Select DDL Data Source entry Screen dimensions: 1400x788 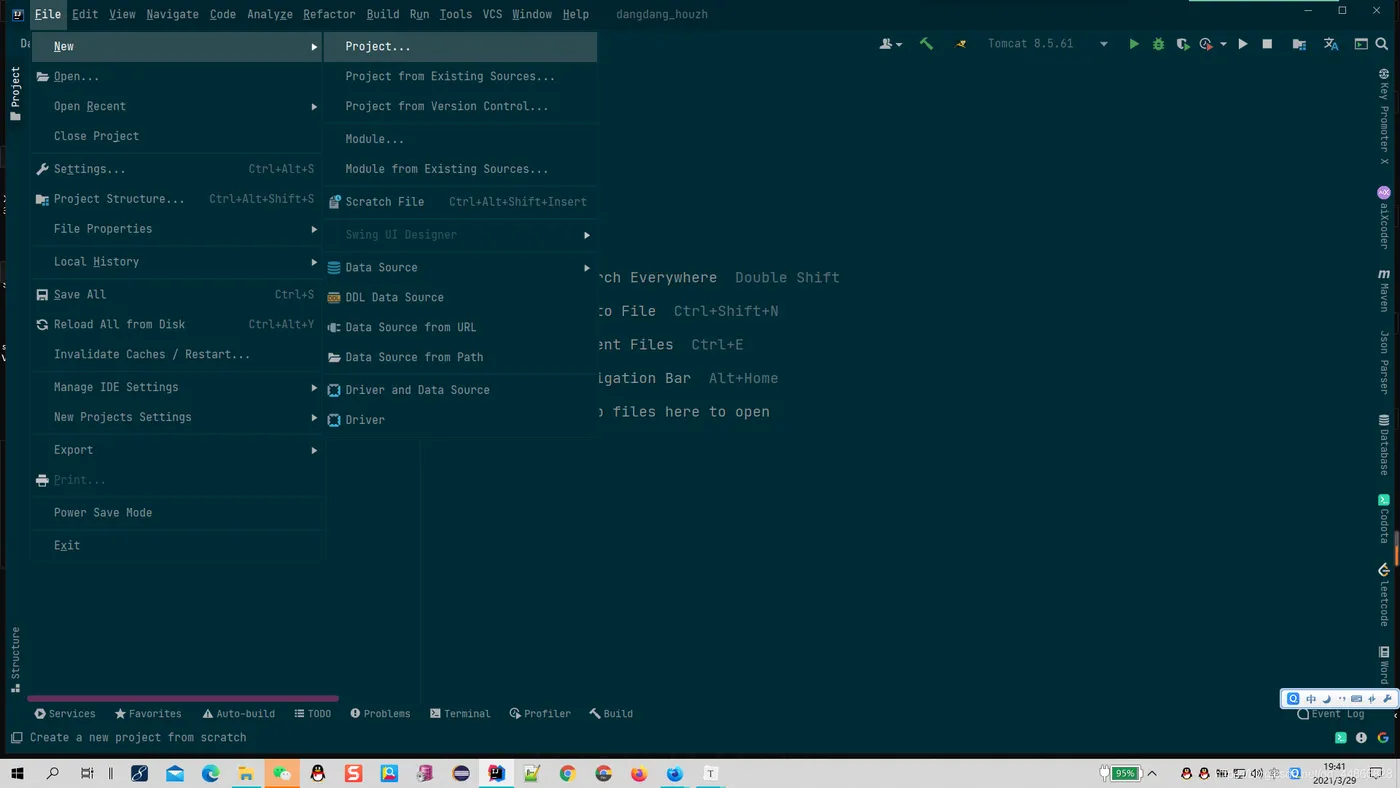460,297
